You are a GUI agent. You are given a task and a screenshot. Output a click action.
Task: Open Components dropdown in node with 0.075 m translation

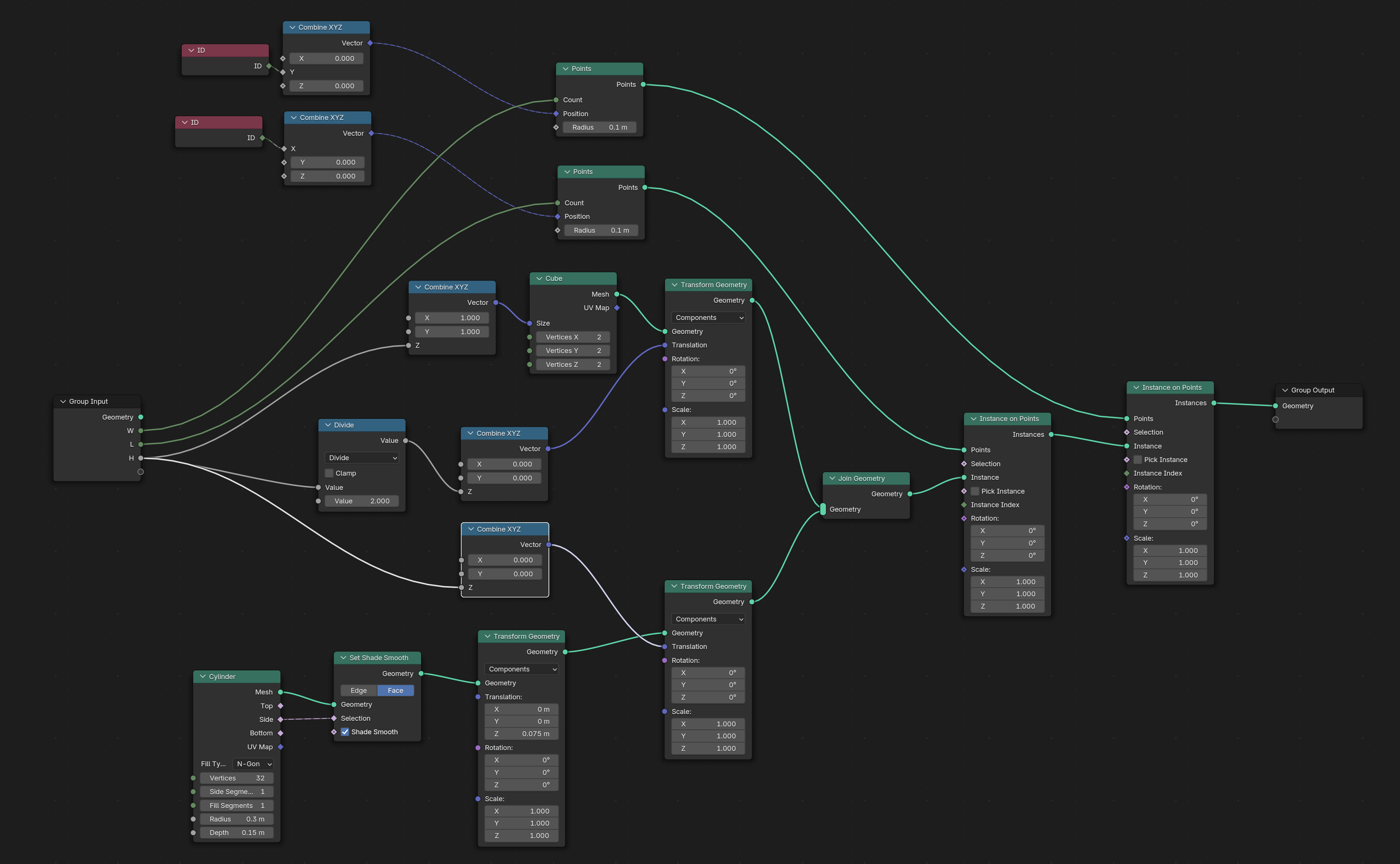[521, 669]
